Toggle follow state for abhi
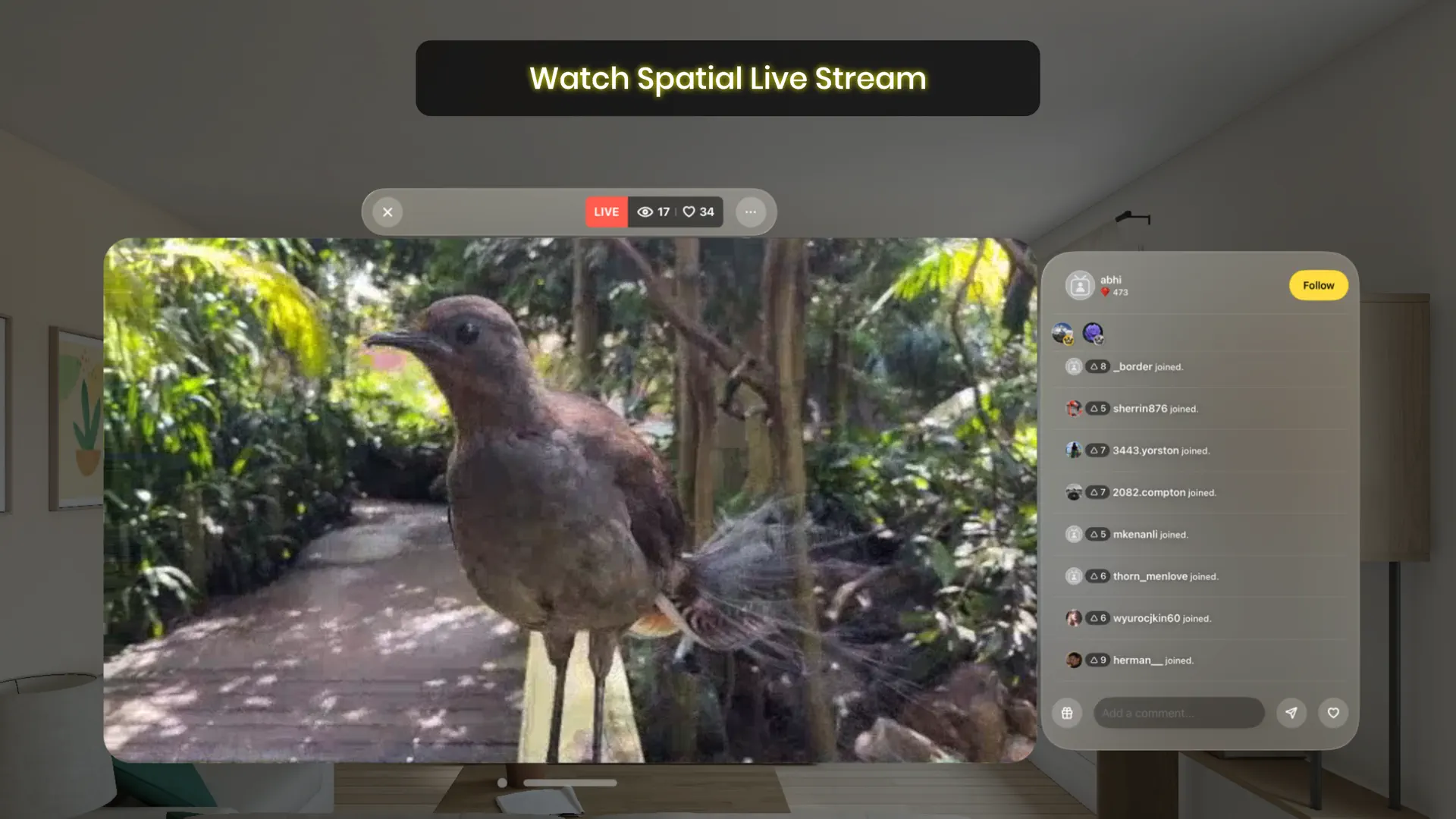 [x=1318, y=285]
